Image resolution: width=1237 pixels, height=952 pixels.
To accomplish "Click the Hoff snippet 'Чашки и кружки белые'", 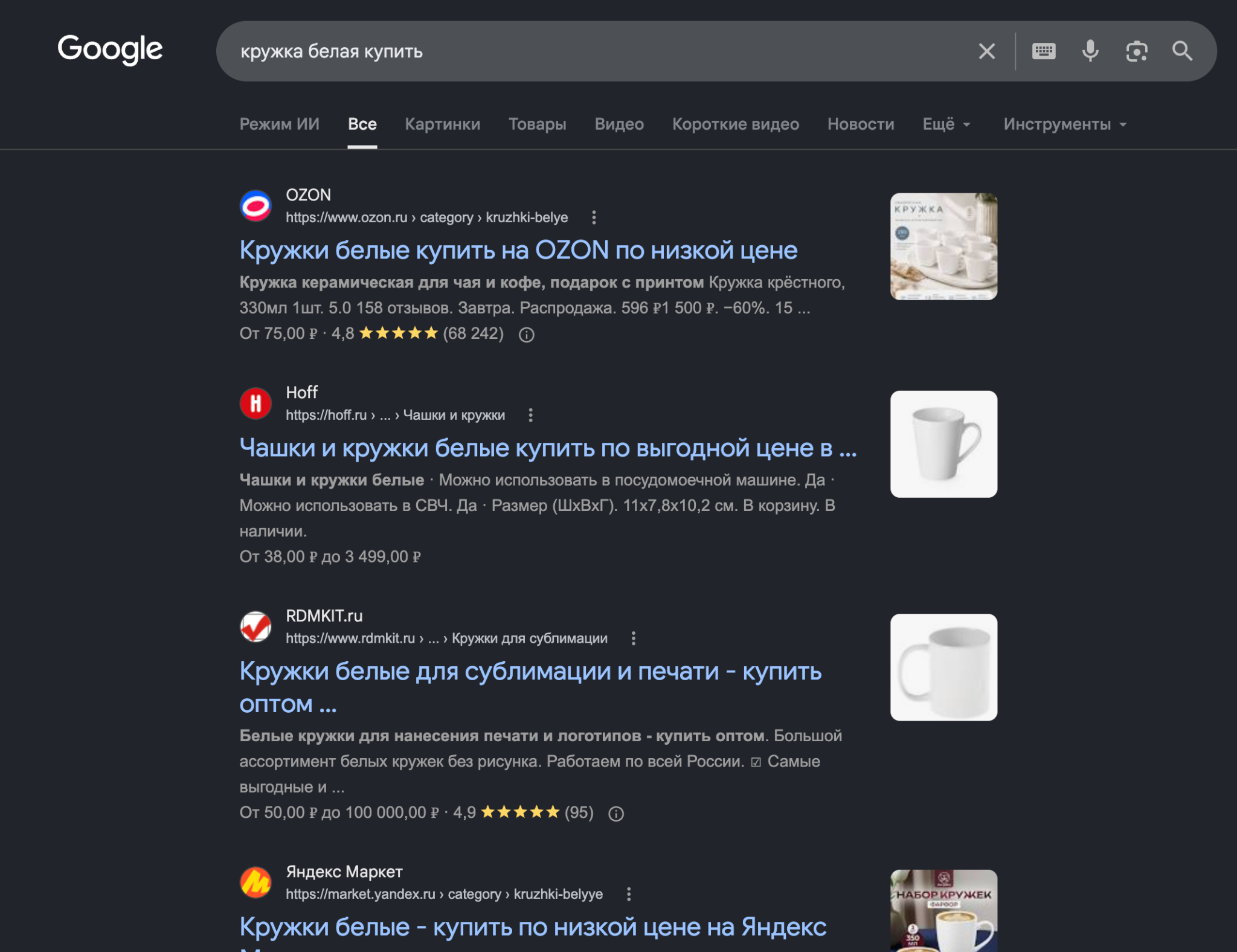I will pyautogui.click(x=332, y=480).
